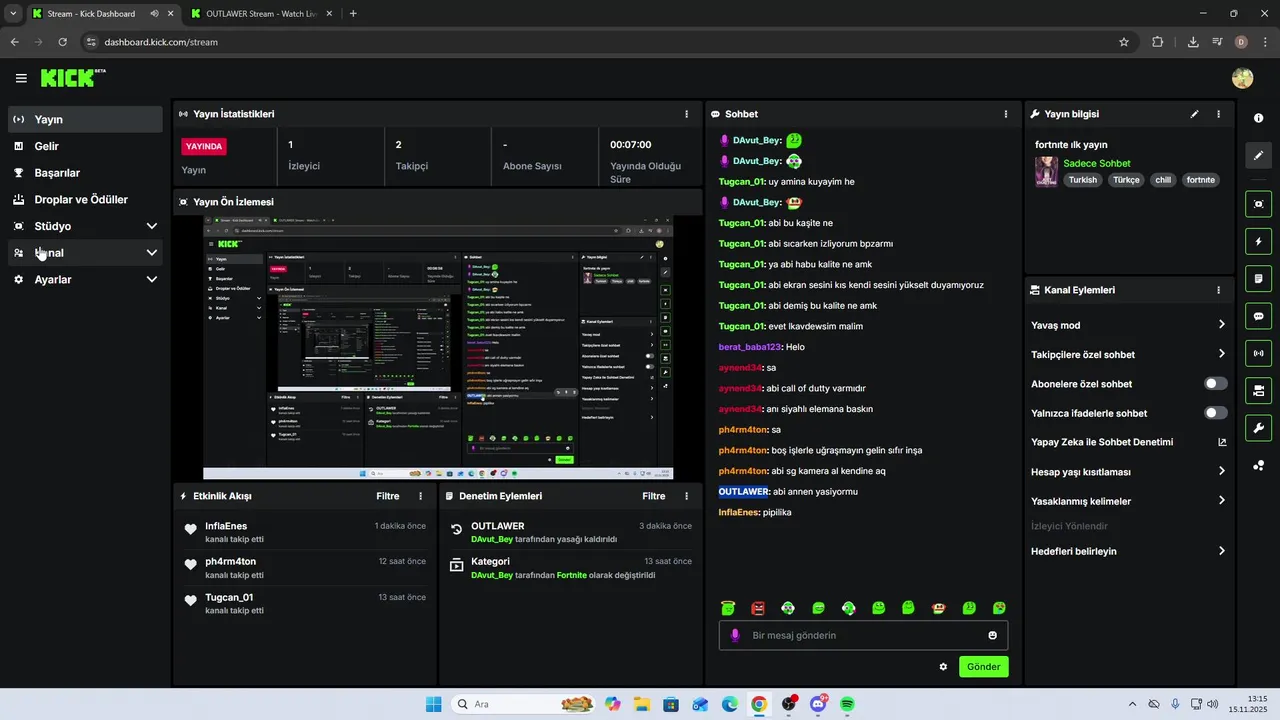
Task: Click the lightning bolt icon in right sidebar
Action: click(1258, 241)
